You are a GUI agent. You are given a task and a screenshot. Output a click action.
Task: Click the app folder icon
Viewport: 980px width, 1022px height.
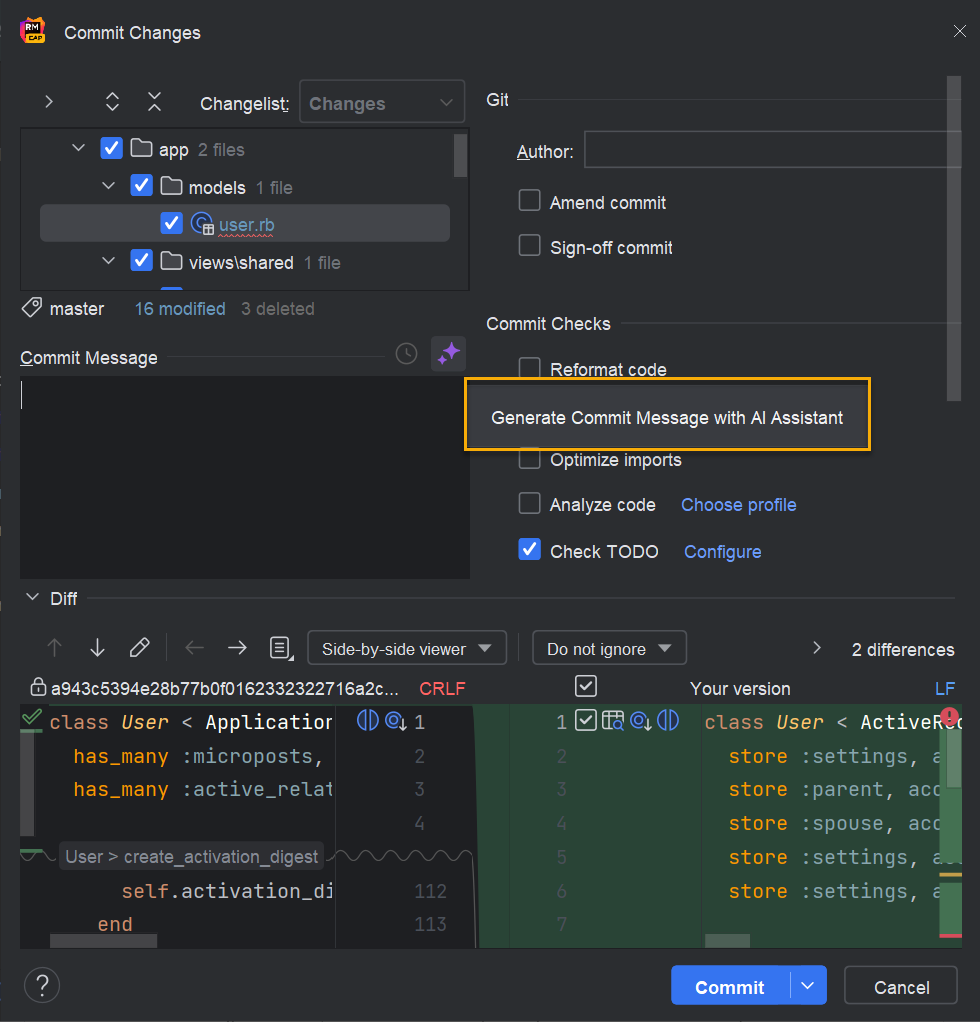pyautogui.click(x=141, y=149)
